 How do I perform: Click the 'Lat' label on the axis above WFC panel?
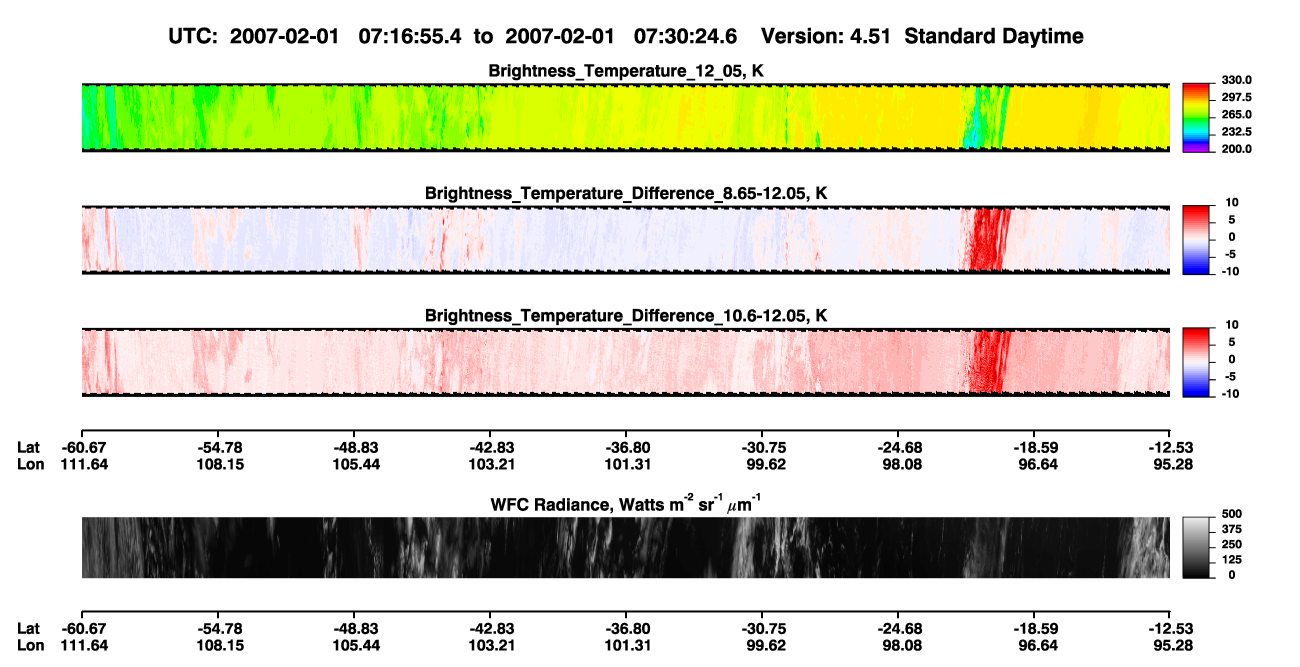click(x=28, y=448)
